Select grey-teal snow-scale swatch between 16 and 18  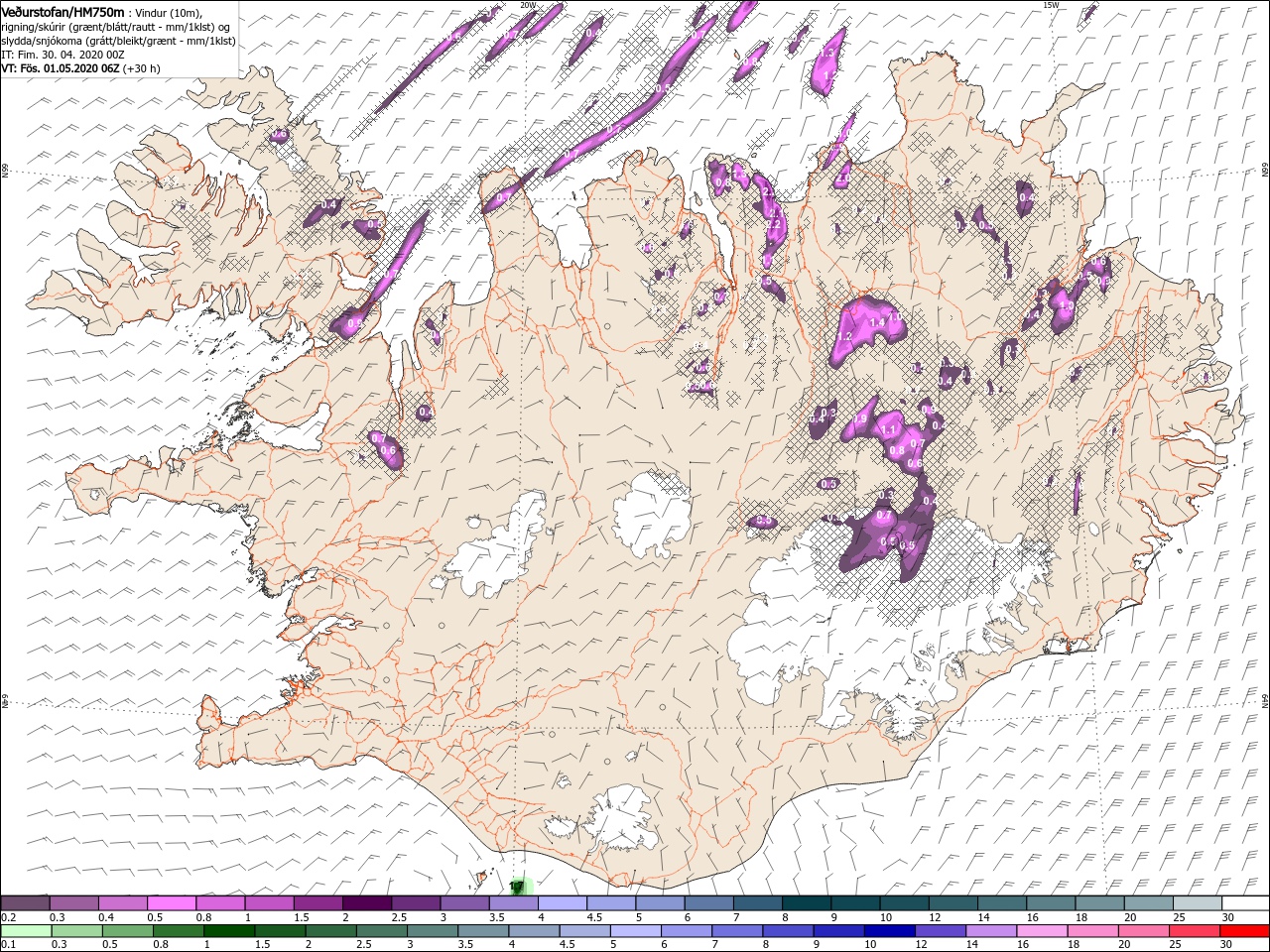point(1050,903)
